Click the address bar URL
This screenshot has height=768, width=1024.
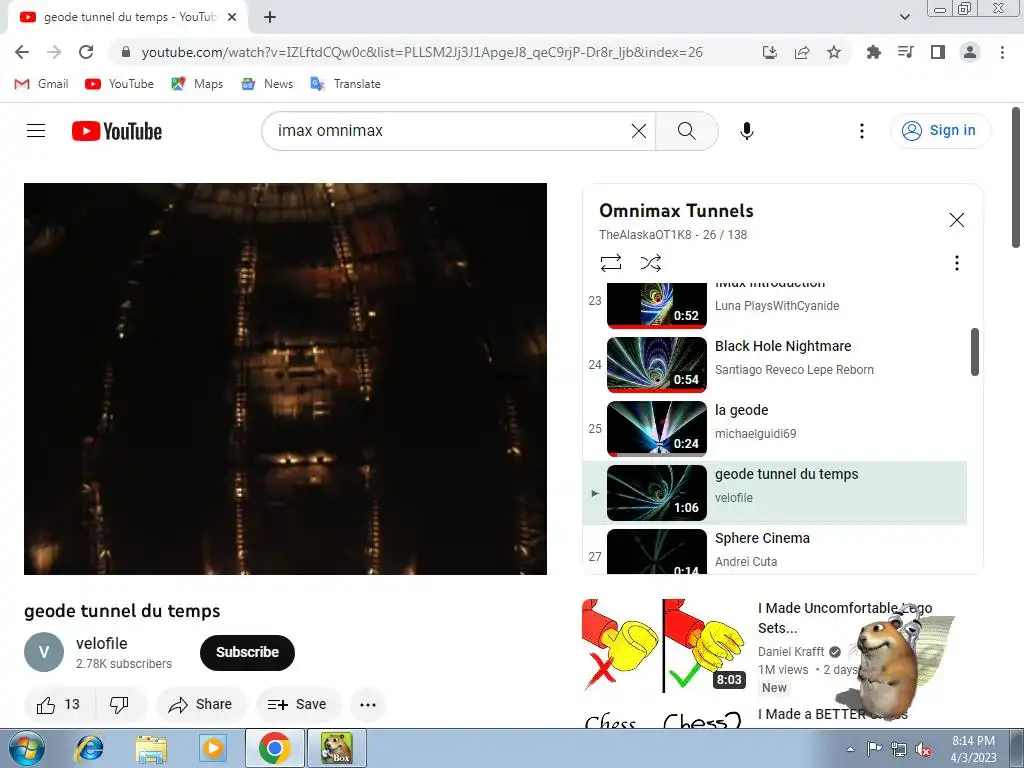click(422, 52)
